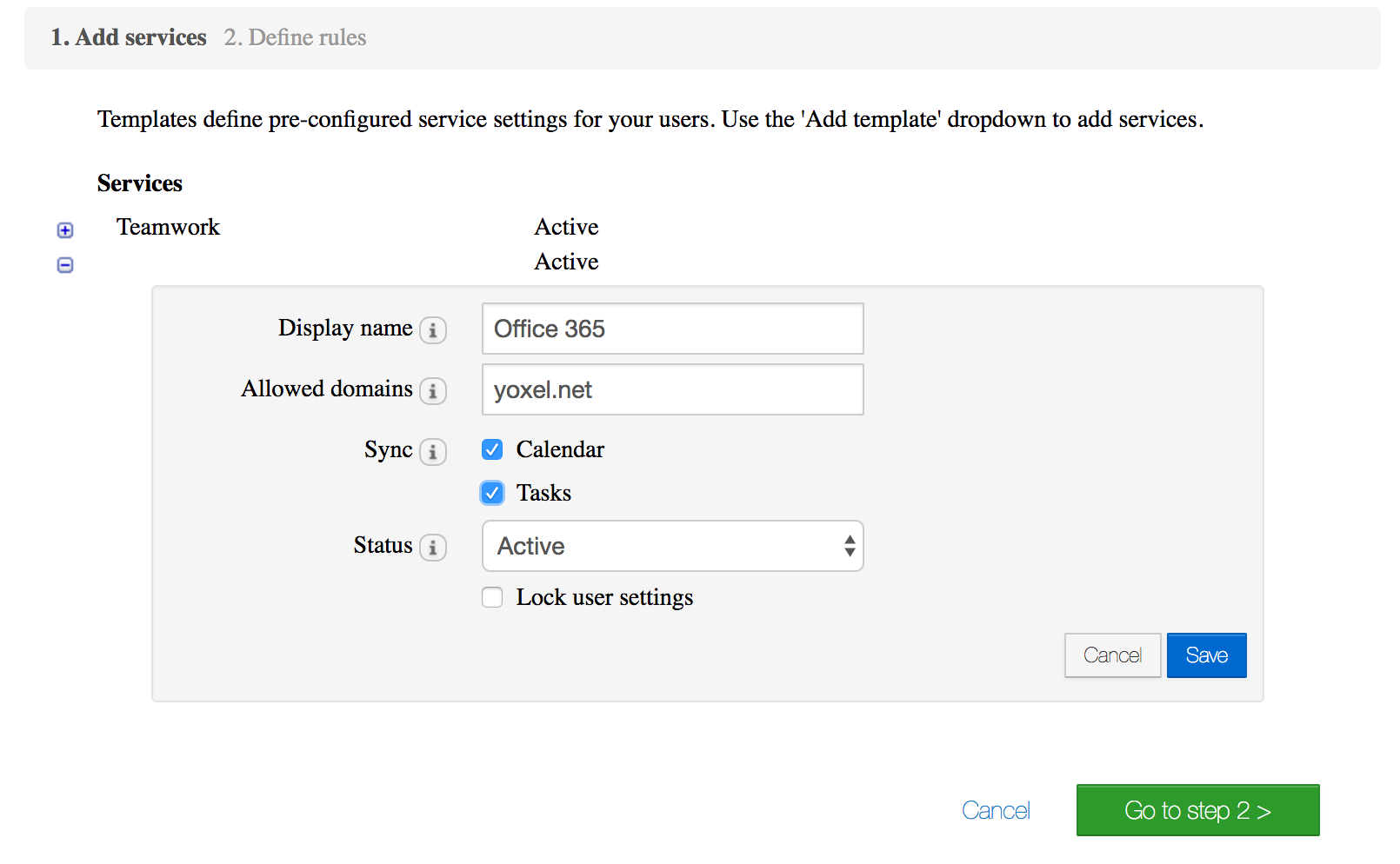Save the Office 365 service settings
This screenshot has width=1400, height=864.
(1206, 655)
